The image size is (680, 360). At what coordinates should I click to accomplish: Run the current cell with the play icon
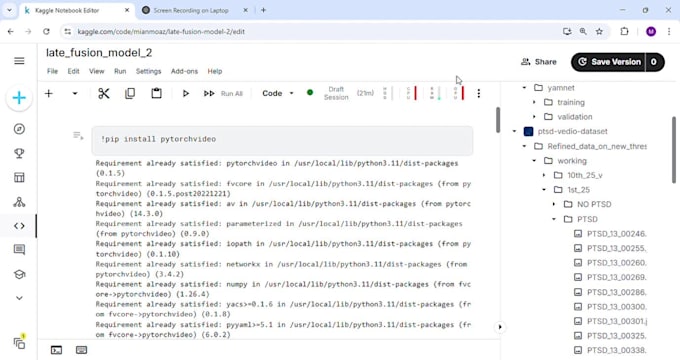click(x=186, y=93)
